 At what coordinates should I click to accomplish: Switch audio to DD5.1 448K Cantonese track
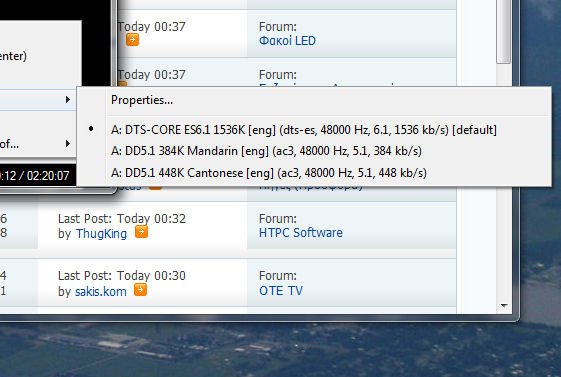[x=269, y=173]
